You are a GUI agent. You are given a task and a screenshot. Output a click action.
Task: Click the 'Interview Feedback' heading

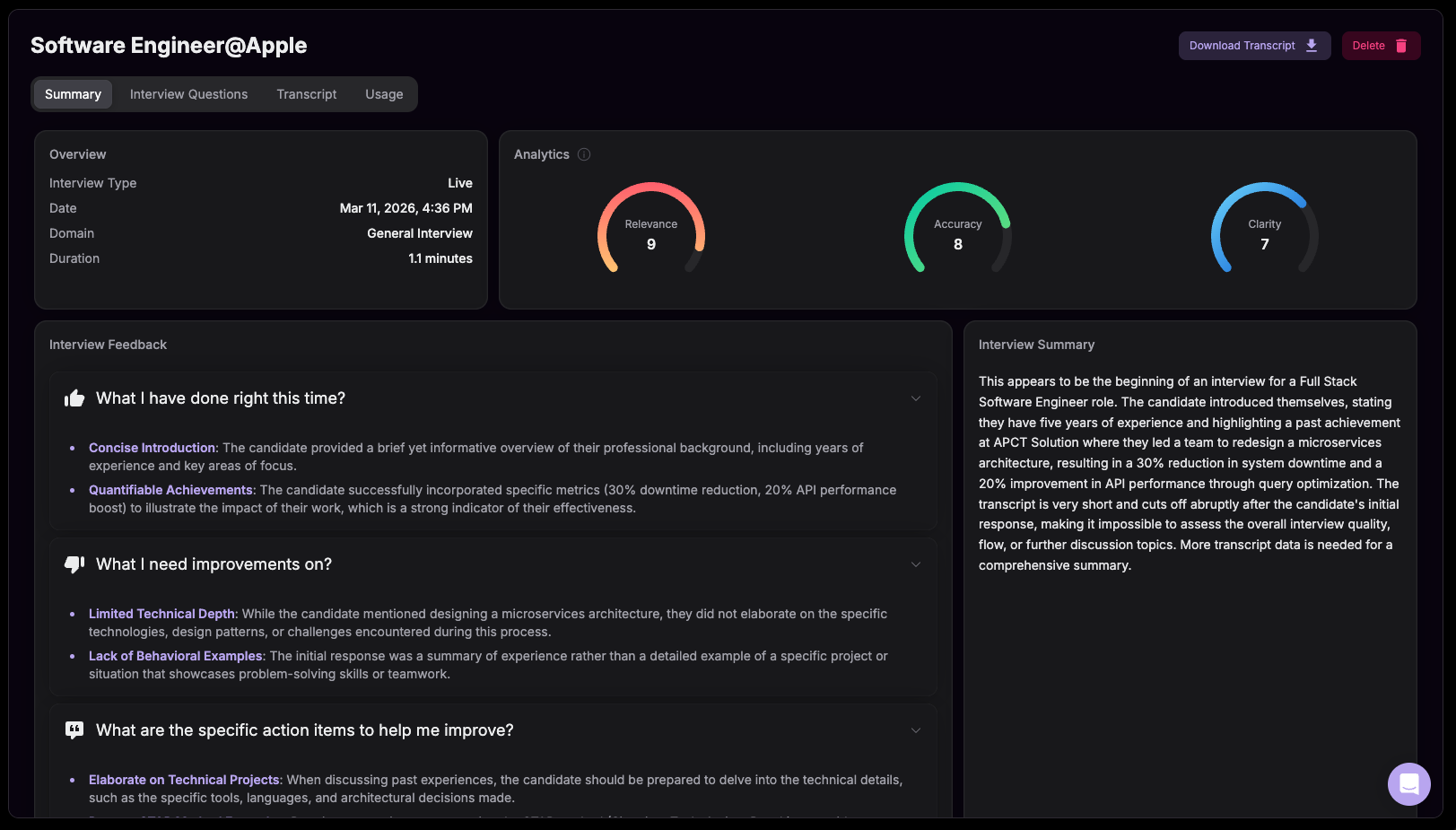click(x=108, y=345)
